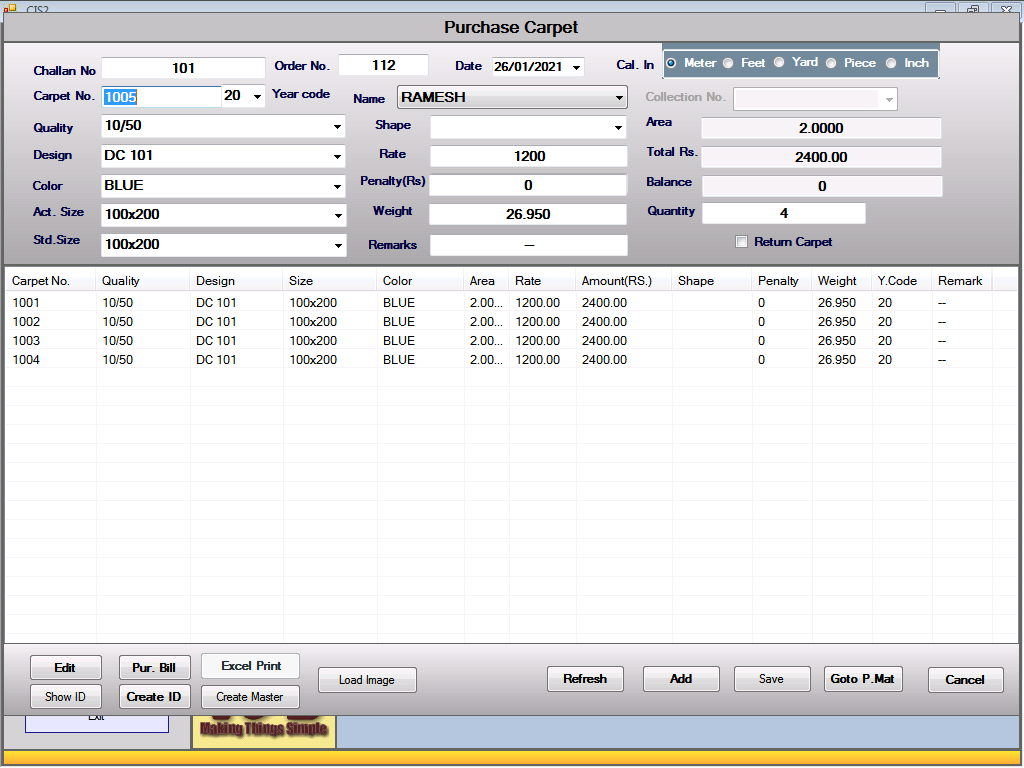Open the Date picker dropdown
The height and width of the screenshot is (768, 1024).
(x=576, y=67)
